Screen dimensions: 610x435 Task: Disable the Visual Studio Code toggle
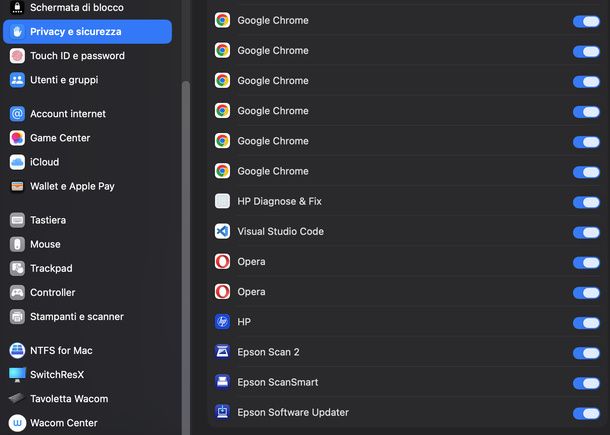586,232
